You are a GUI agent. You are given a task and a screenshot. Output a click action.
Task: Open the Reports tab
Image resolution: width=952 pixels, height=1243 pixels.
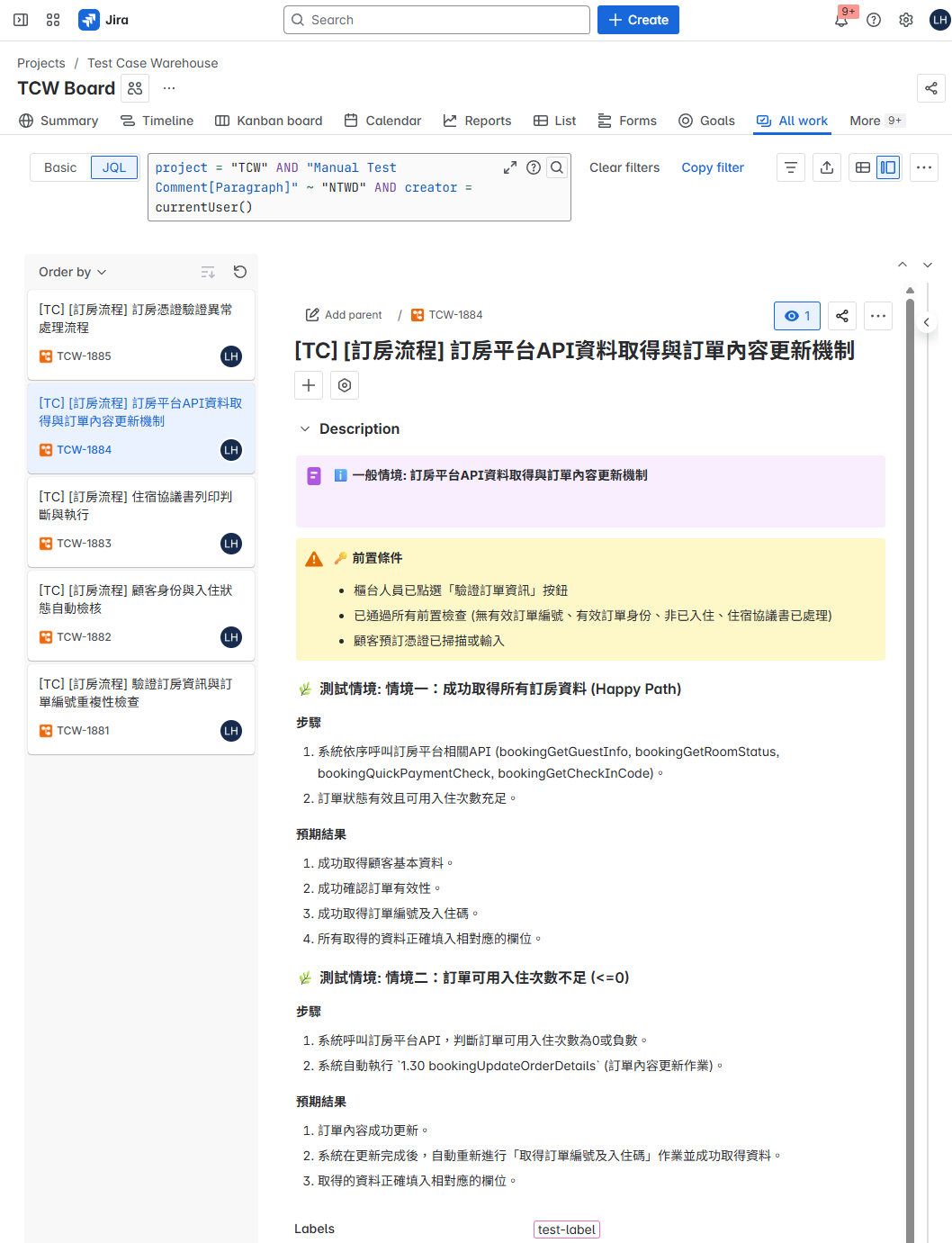(477, 120)
